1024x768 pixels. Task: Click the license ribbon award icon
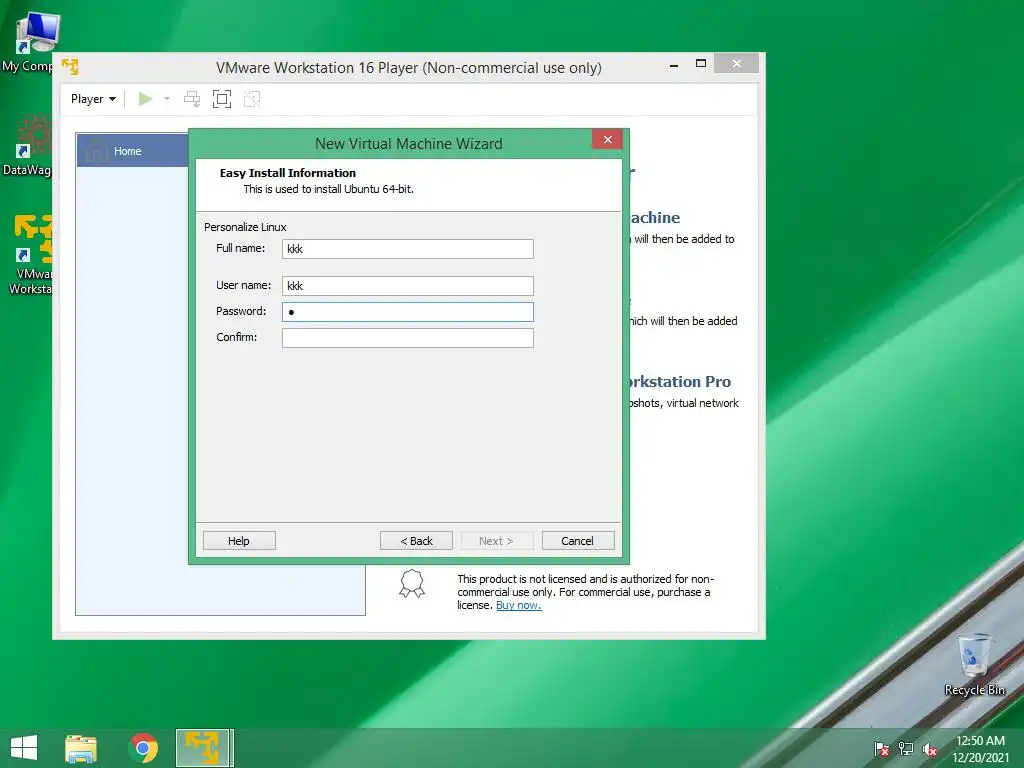[412, 583]
